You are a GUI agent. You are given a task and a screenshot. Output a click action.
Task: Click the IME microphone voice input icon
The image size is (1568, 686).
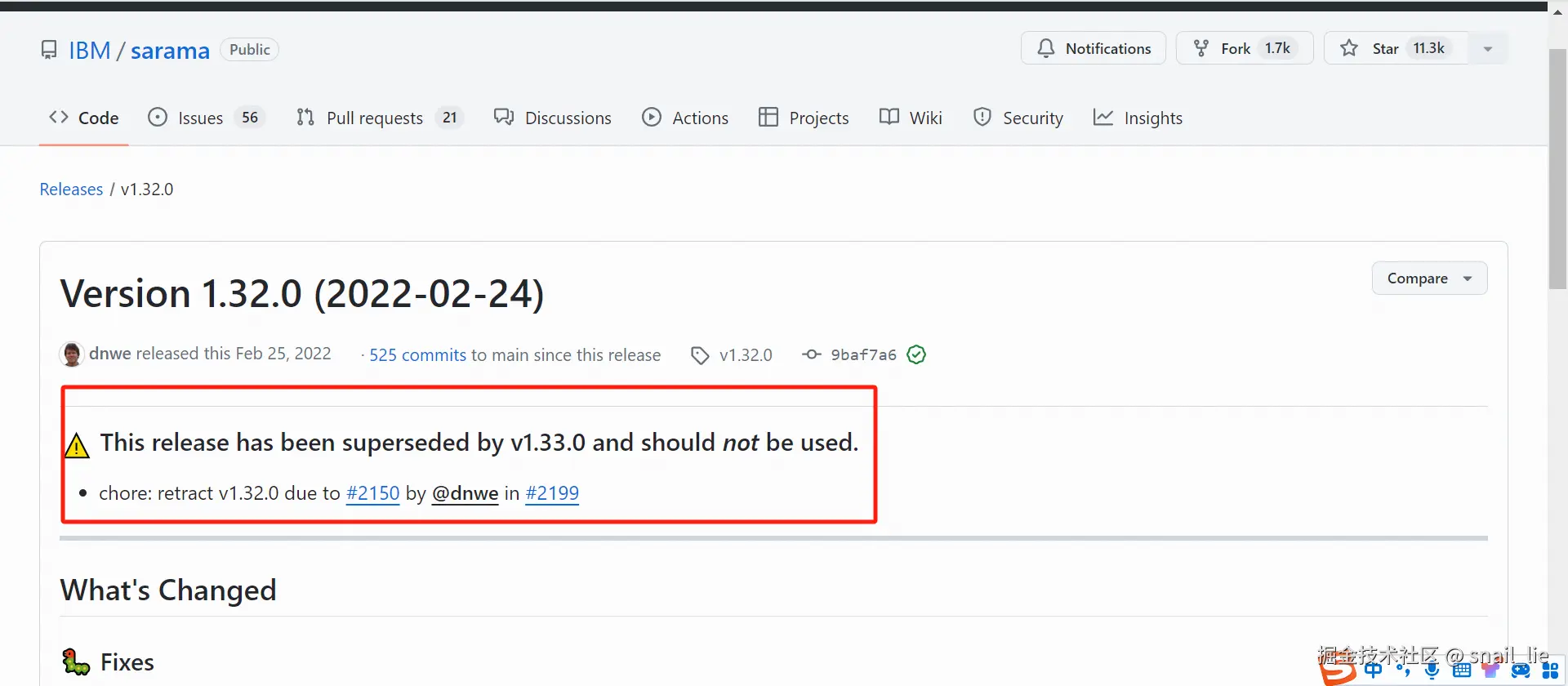coord(1432,670)
